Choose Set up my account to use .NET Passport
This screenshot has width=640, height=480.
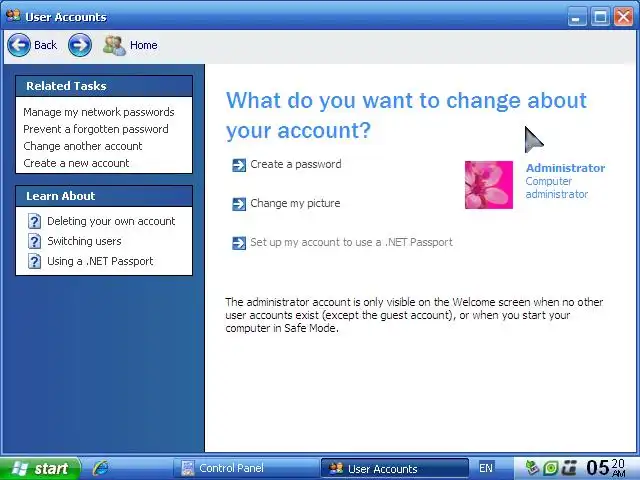point(351,242)
